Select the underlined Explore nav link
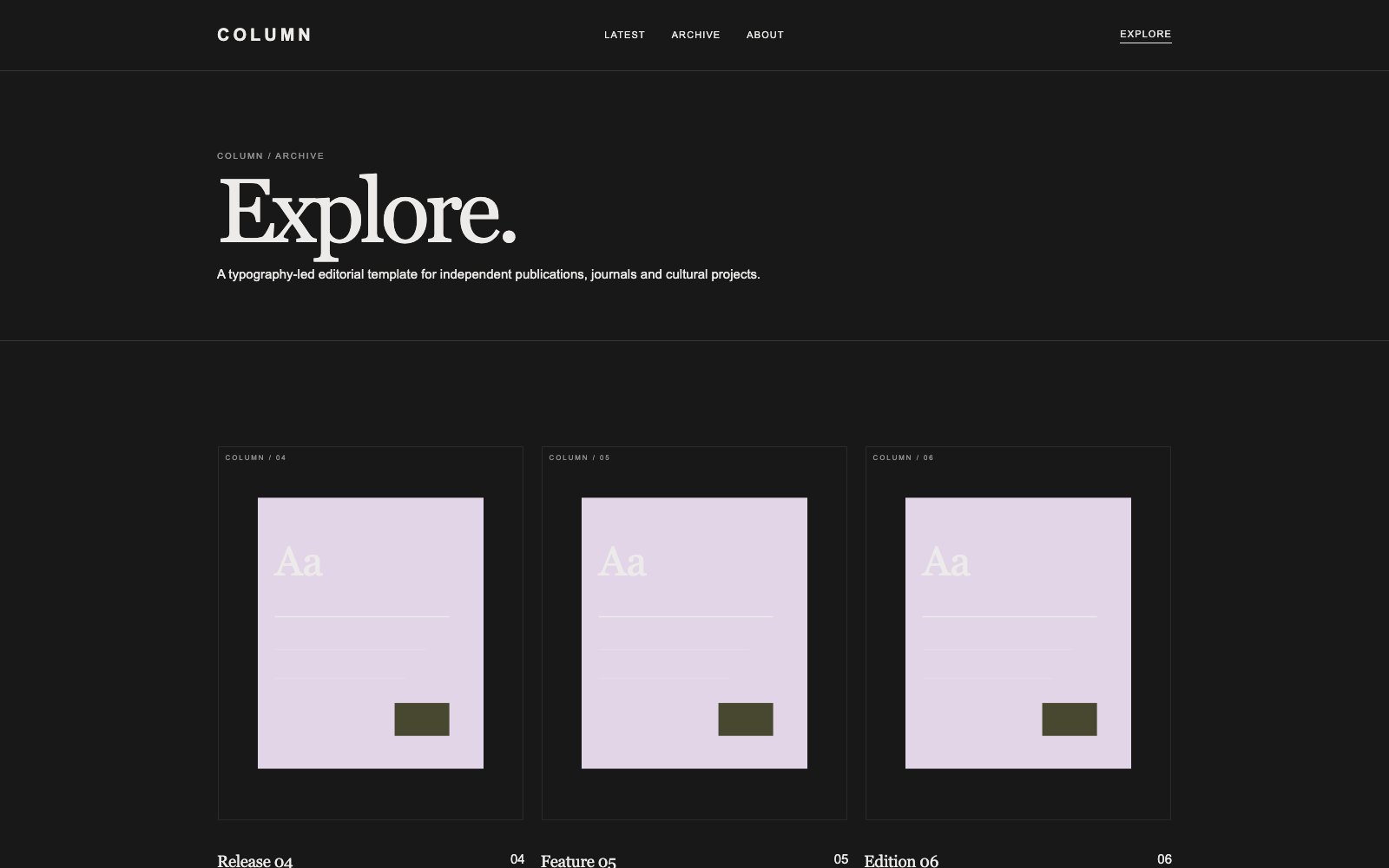Viewport: 1389px width, 868px height. point(1145,35)
